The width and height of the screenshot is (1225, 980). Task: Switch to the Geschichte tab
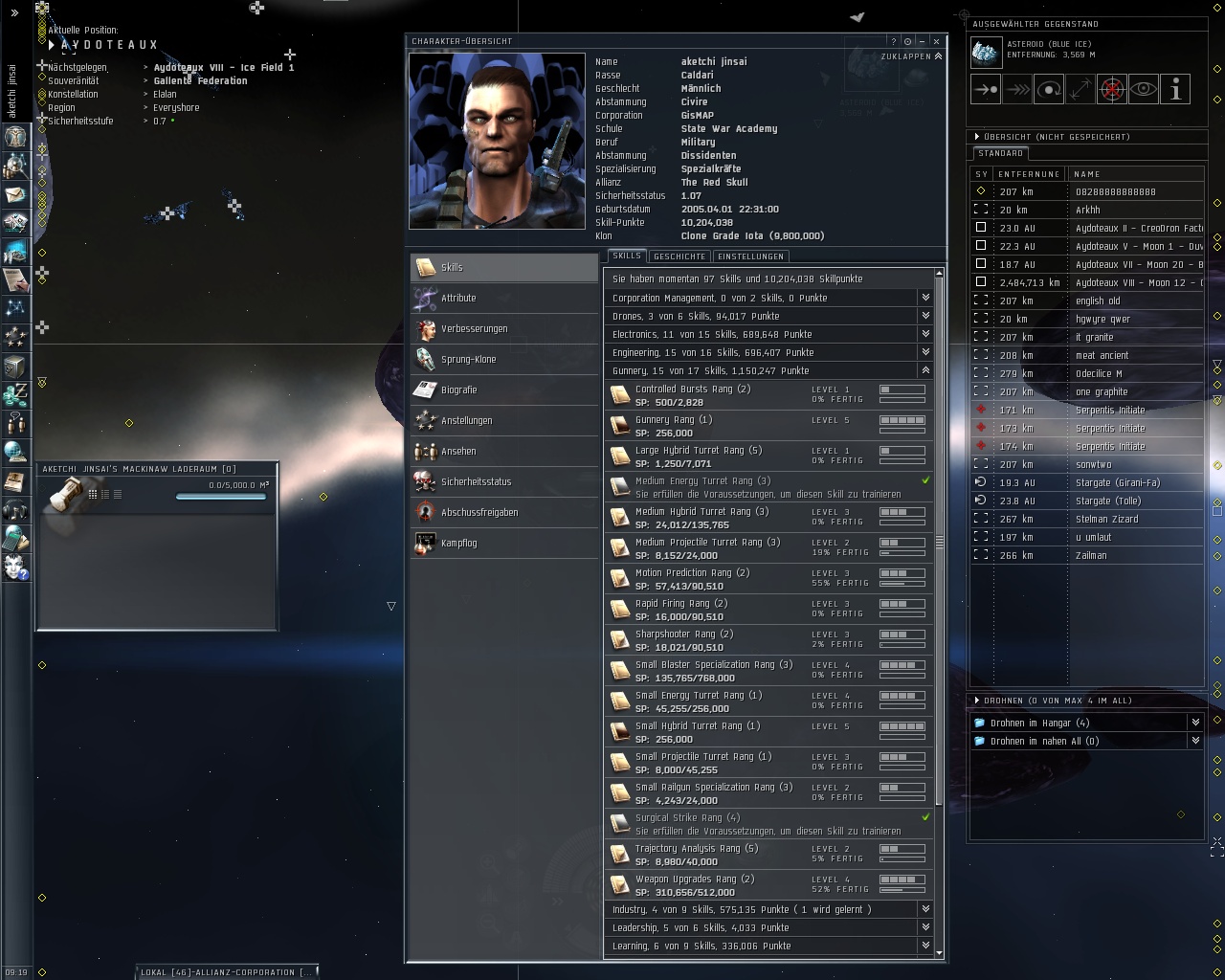(679, 256)
